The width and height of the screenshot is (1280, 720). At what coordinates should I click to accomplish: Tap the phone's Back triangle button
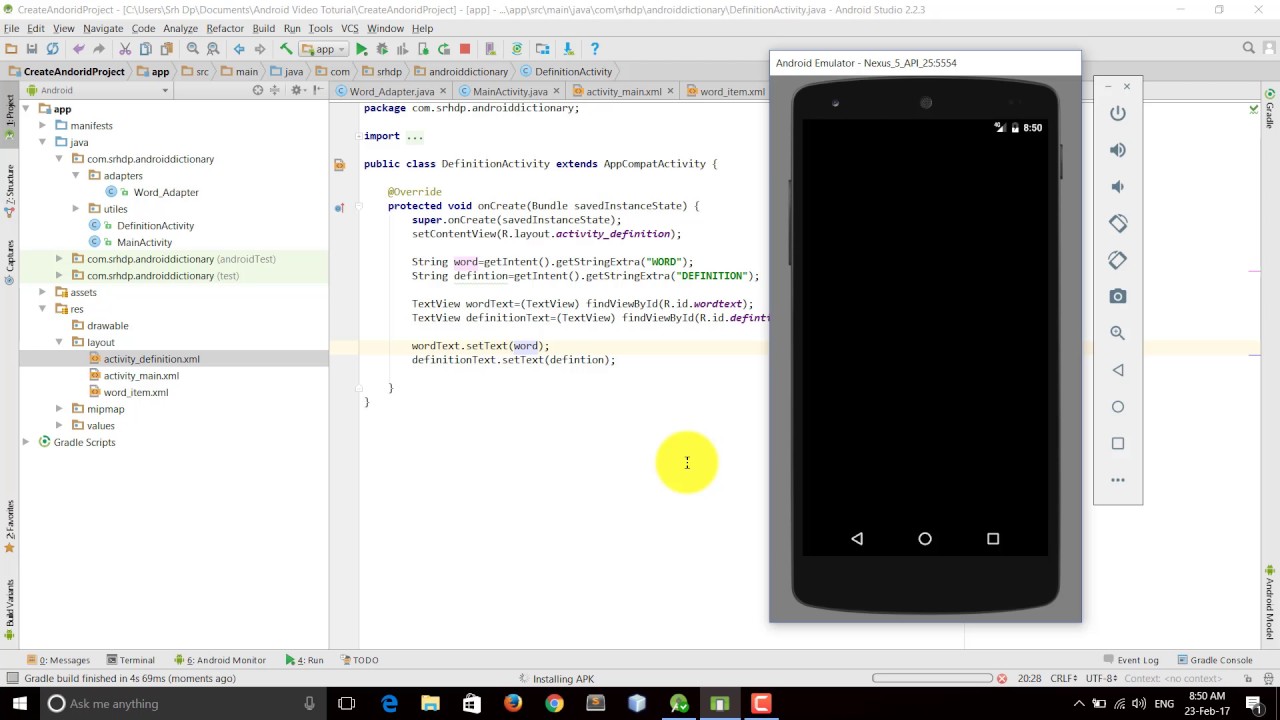(x=857, y=539)
